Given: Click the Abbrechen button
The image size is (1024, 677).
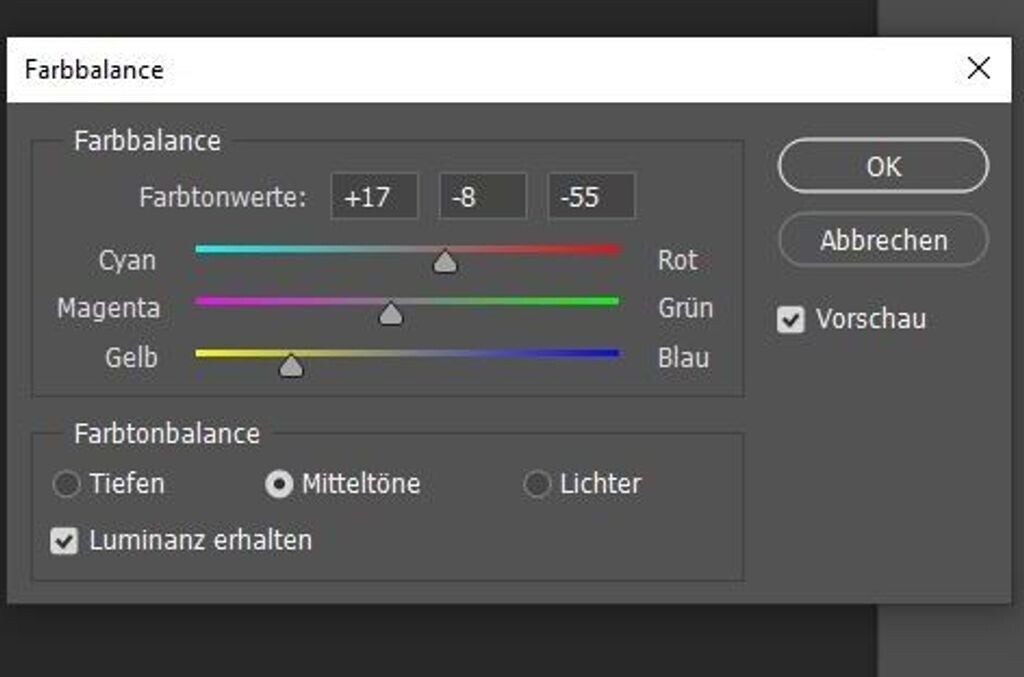Looking at the screenshot, I should pos(882,240).
